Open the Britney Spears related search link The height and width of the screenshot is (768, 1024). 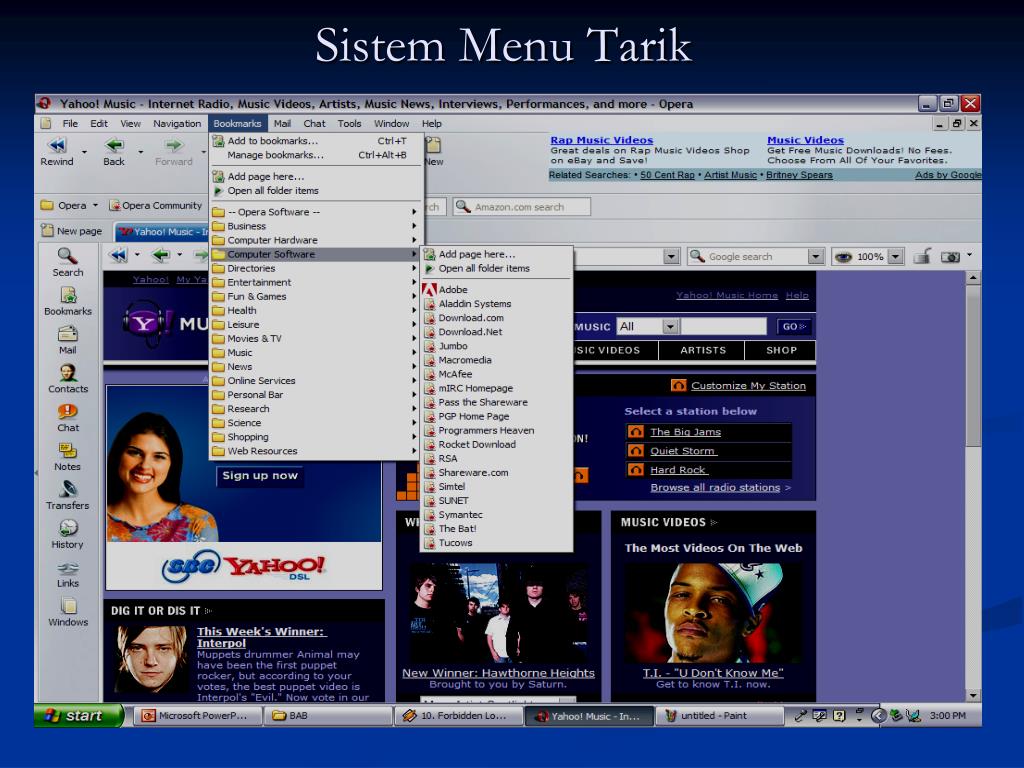(799, 175)
